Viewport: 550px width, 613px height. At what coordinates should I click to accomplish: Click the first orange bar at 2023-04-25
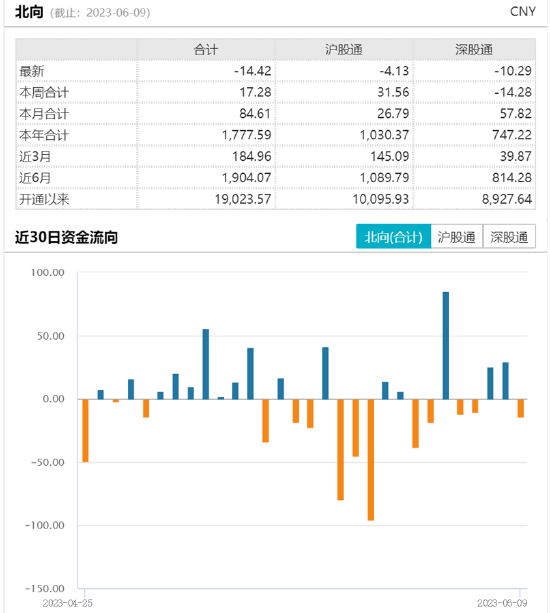coord(85,430)
